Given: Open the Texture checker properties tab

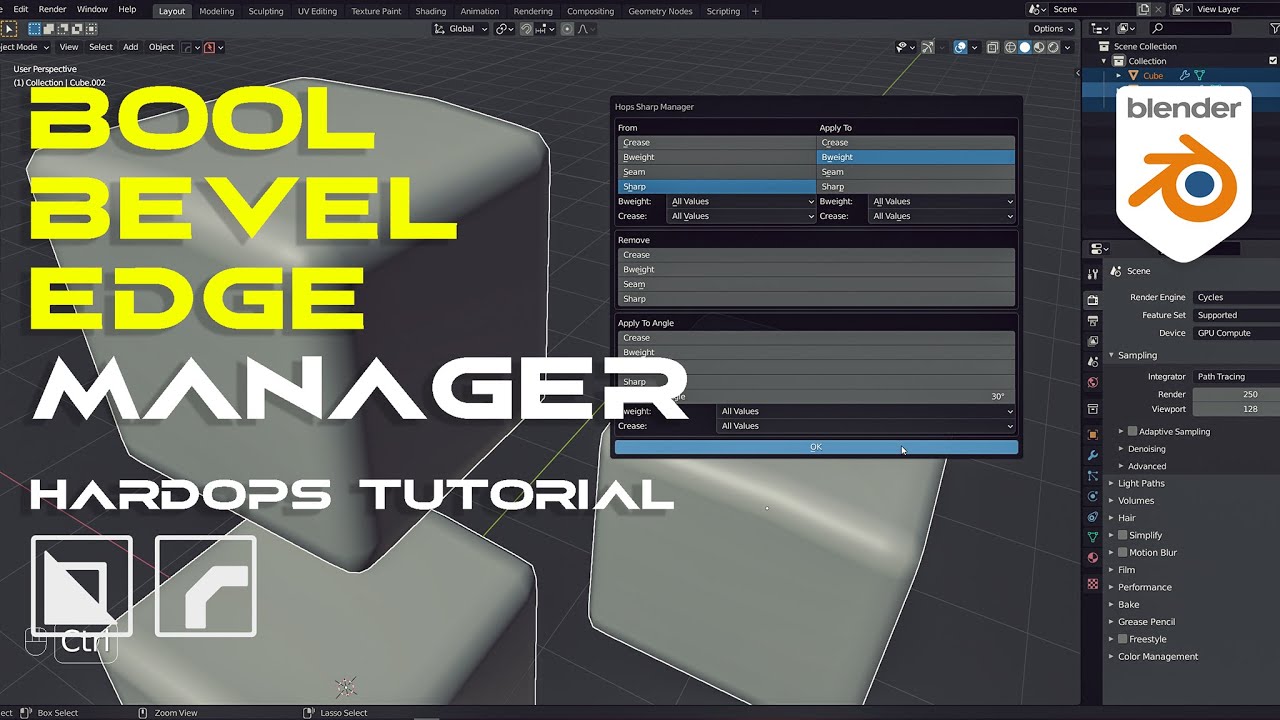Looking at the screenshot, I should 1092,583.
